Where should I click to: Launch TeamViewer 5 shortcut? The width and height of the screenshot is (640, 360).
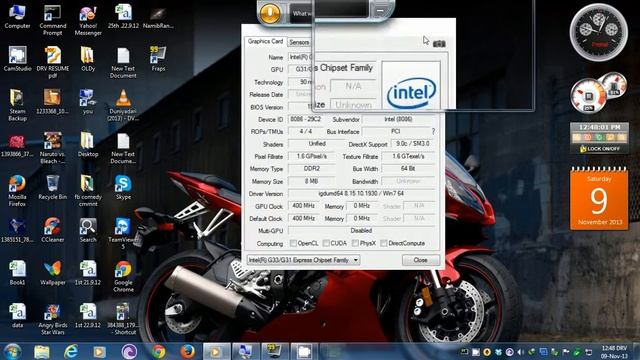(x=123, y=233)
